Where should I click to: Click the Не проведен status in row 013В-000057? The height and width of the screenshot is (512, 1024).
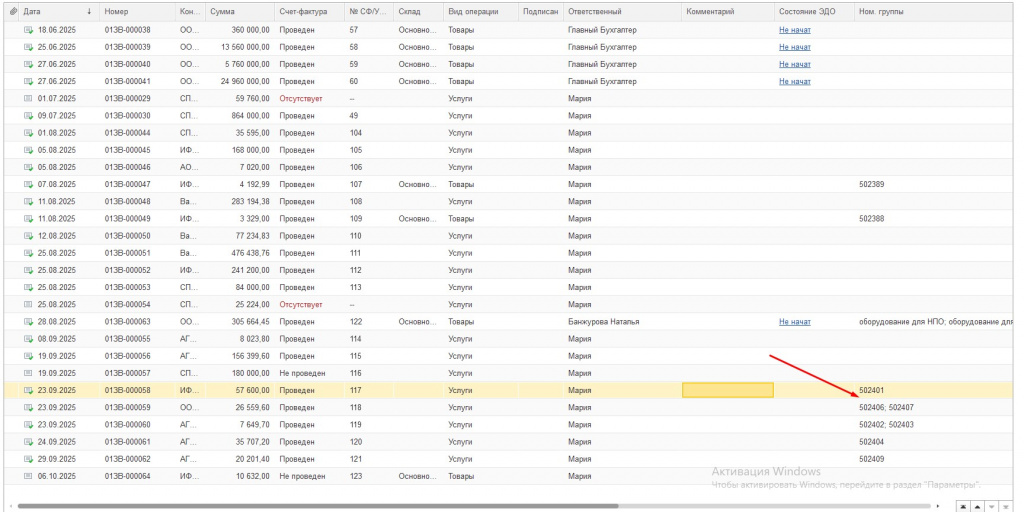[302, 373]
